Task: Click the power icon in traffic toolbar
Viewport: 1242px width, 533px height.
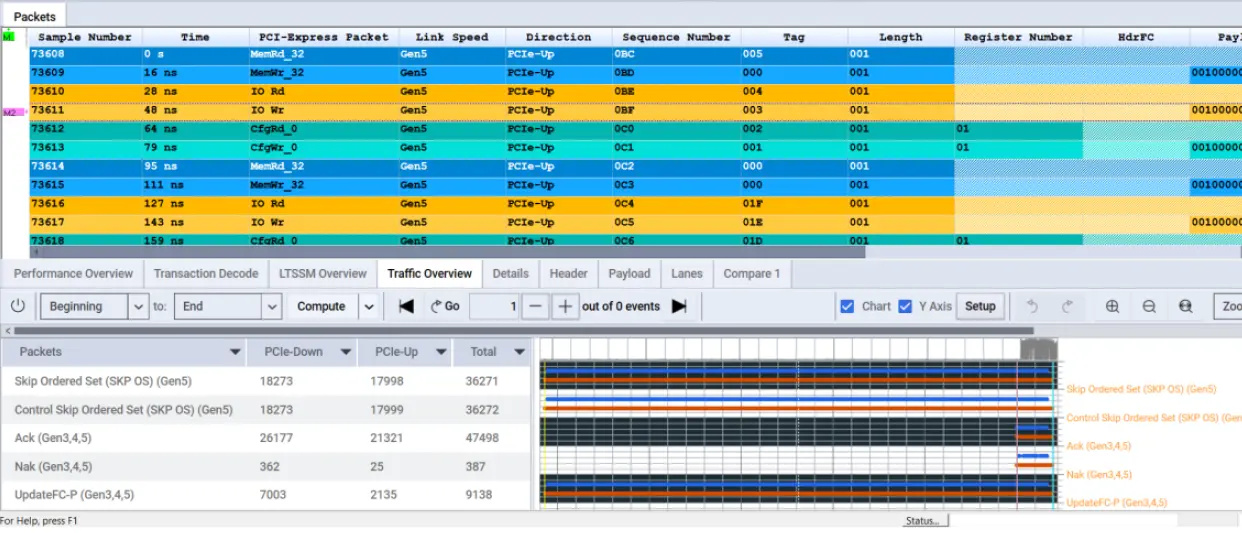Action: point(17,306)
